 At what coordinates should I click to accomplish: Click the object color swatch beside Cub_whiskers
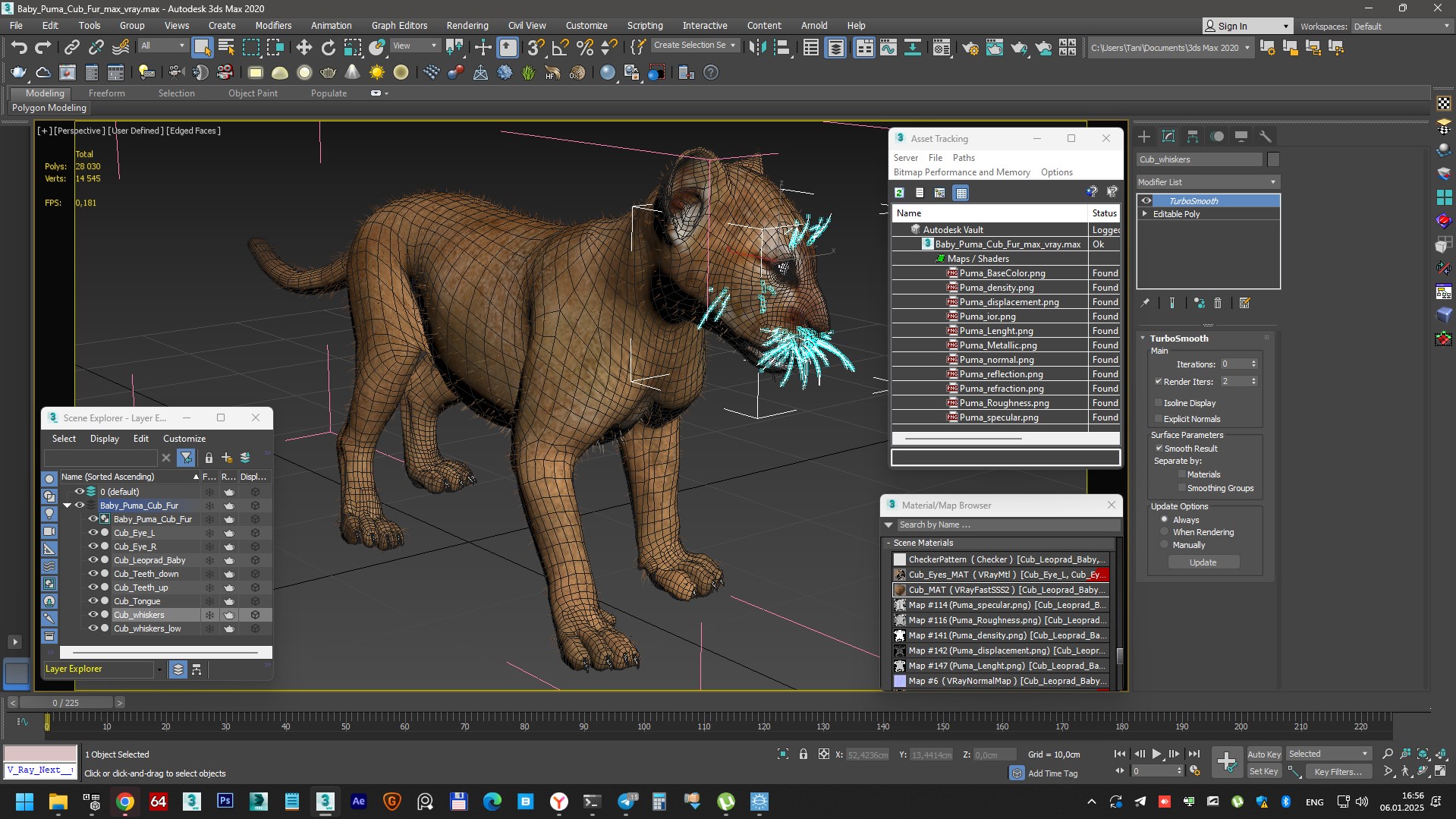click(1273, 159)
